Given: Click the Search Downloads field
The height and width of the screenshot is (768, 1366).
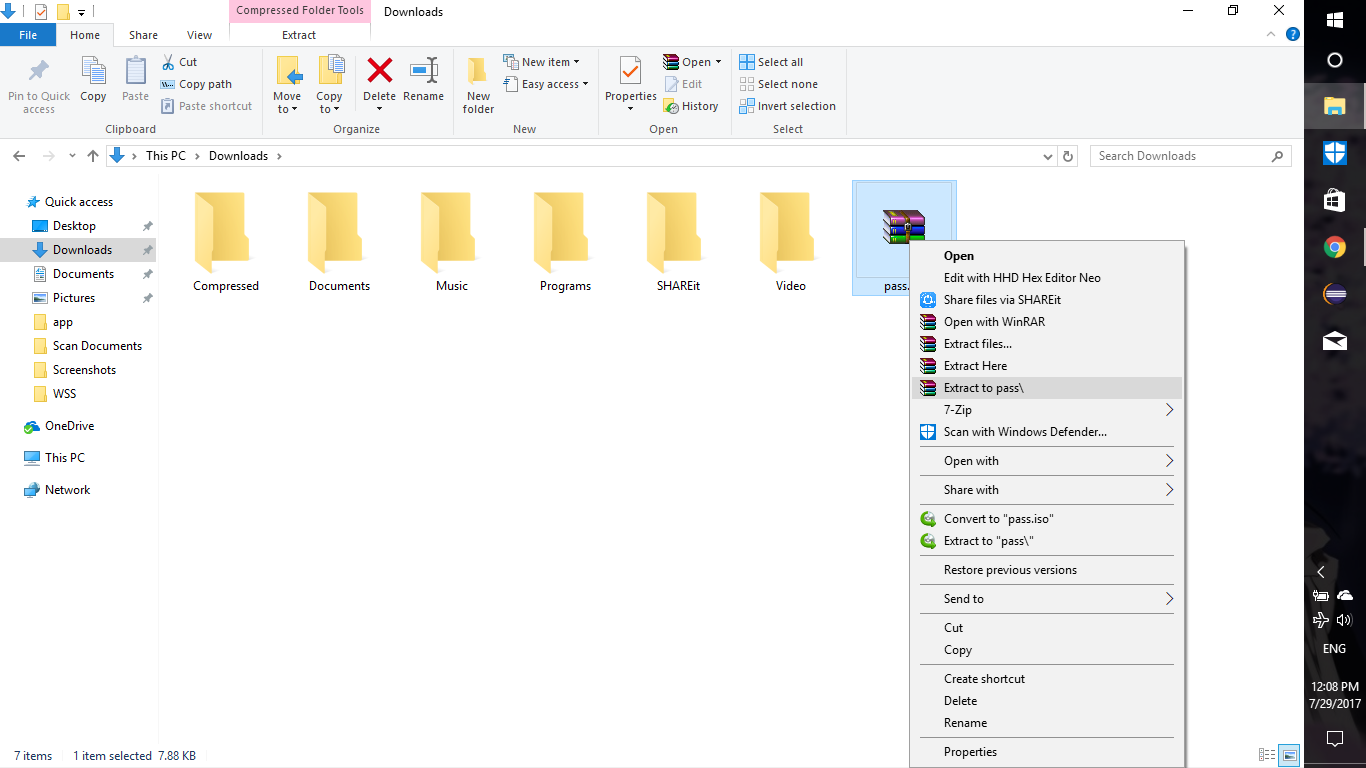Looking at the screenshot, I should pyautogui.click(x=1180, y=156).
